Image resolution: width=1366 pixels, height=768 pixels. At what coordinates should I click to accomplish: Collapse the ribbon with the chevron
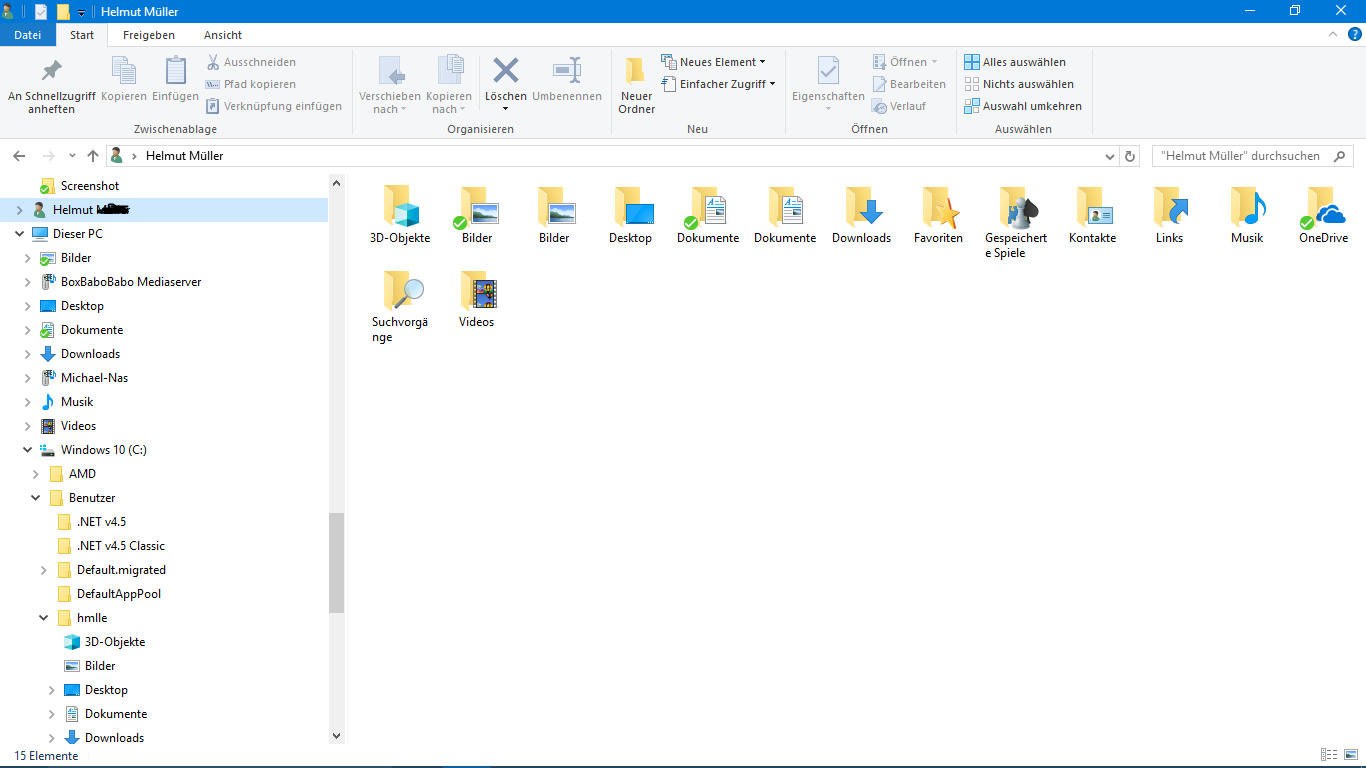coord(1333,34)
